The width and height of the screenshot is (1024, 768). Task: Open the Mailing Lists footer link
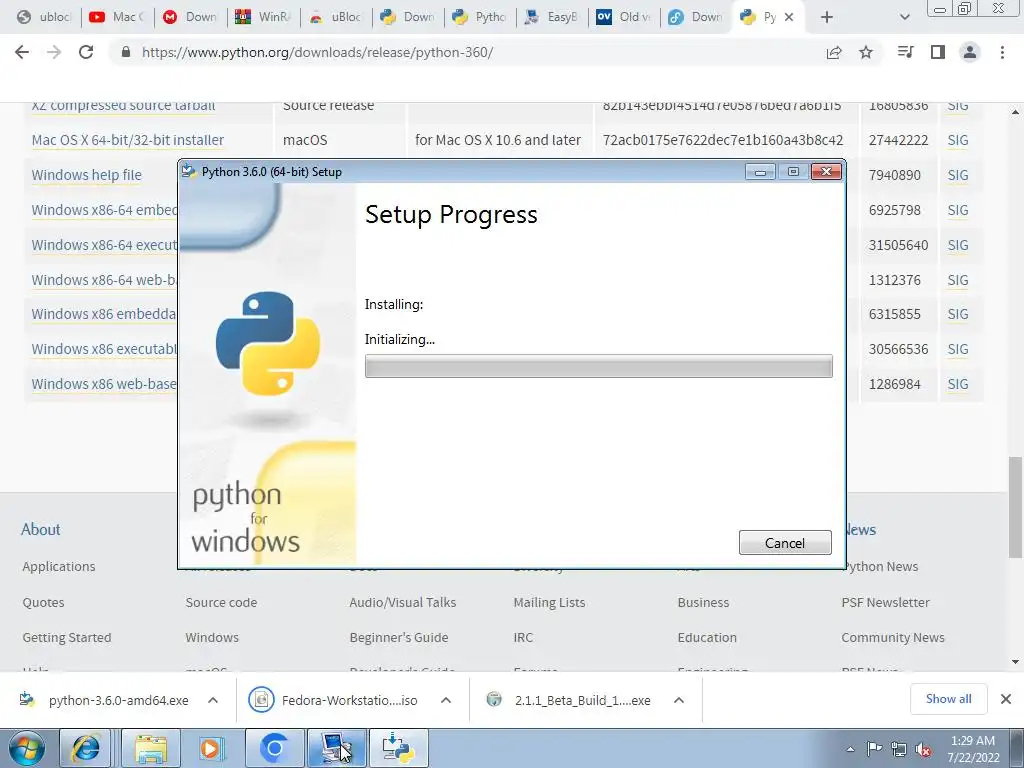tap(549, 603)
